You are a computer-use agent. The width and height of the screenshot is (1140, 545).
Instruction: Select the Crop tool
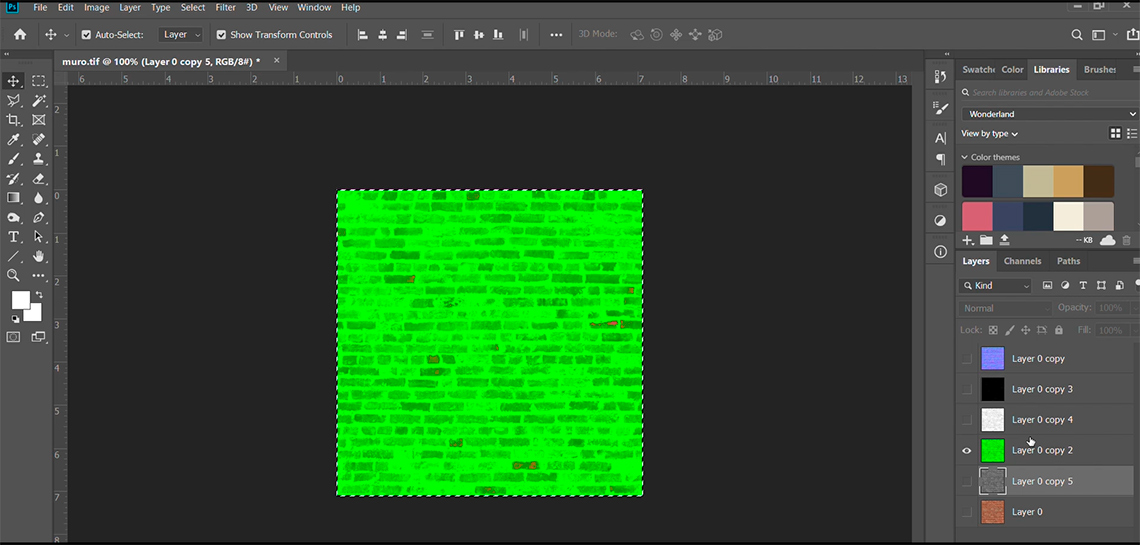[x=14, y=120]
